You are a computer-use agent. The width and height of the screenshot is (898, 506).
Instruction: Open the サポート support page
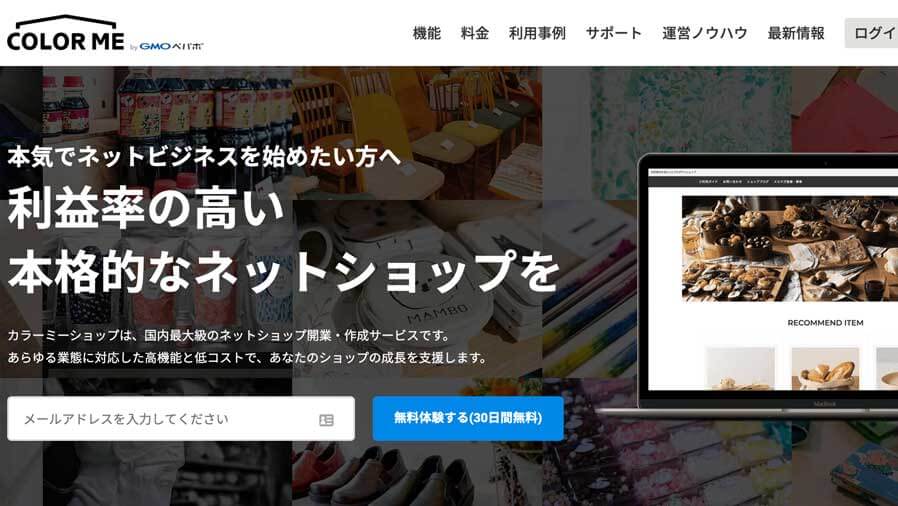[x=613, y=33]
